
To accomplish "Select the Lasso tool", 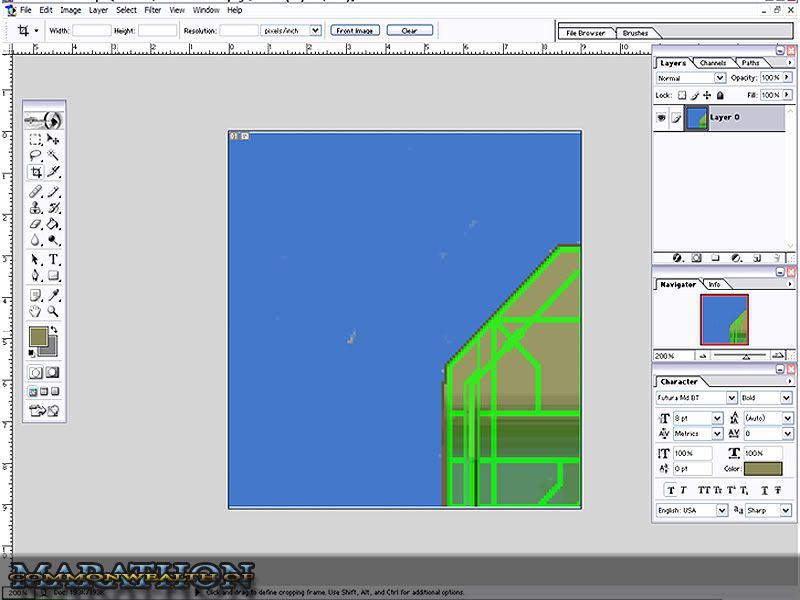I will (x=35, y=156).
